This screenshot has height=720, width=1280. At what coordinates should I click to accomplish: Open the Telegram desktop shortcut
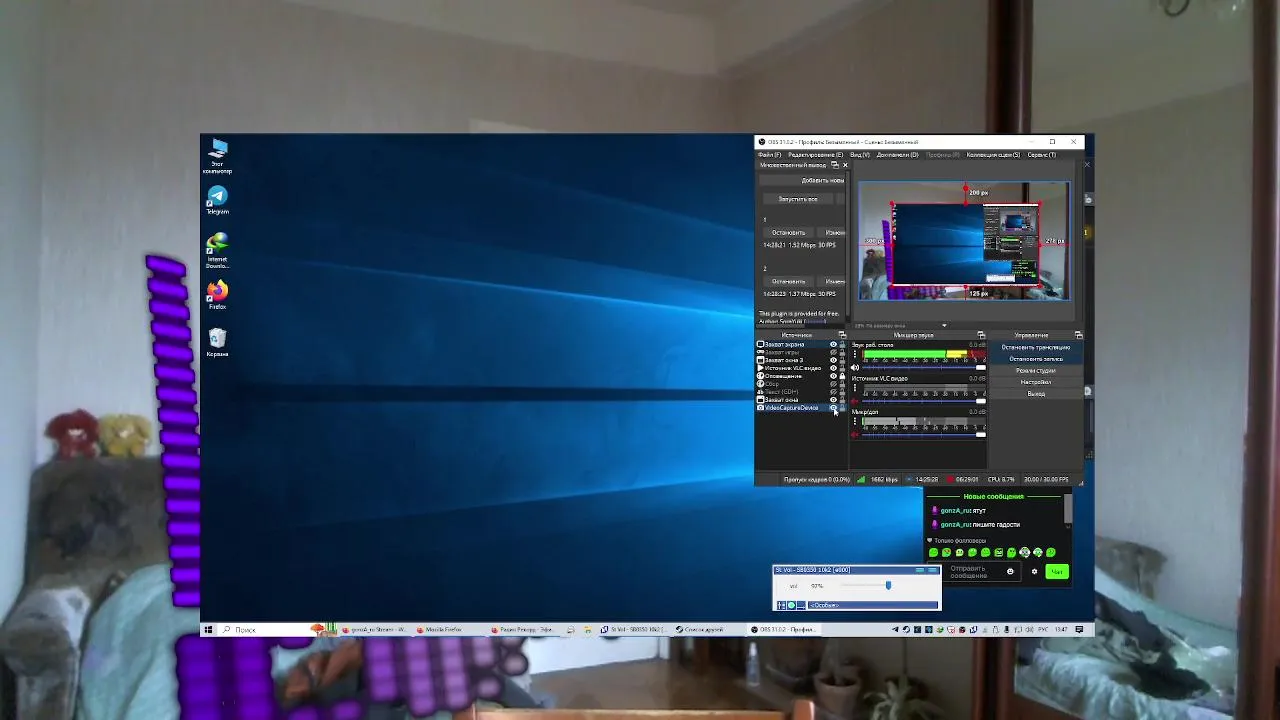coord(217,200)
